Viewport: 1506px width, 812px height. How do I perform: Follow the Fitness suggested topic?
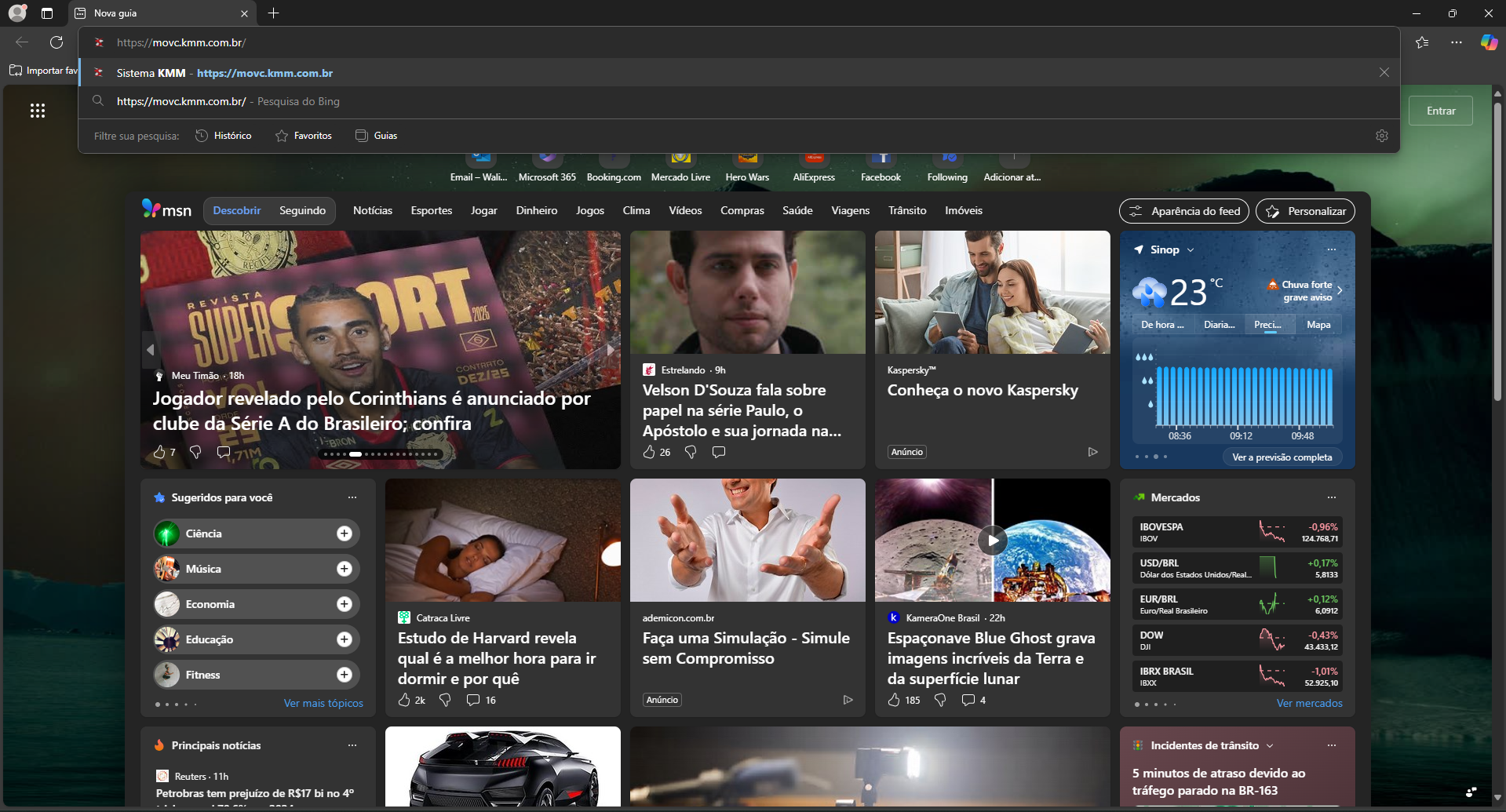coord(344,675)
